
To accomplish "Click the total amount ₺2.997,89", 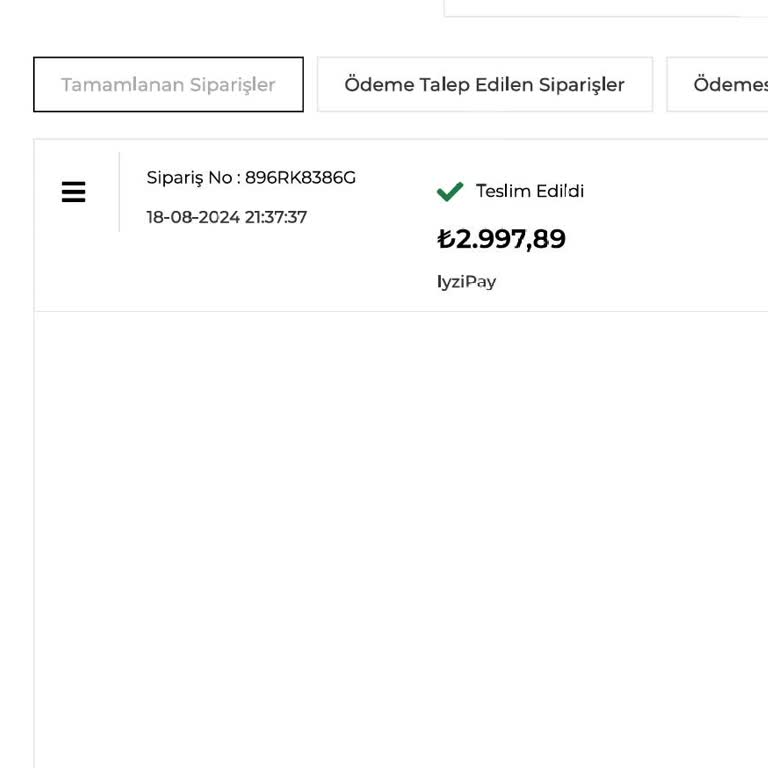I will 501,239.
